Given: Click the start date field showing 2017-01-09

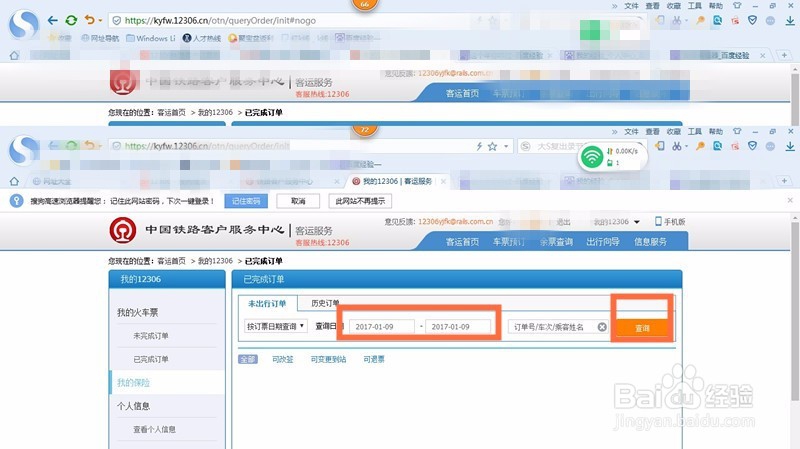Looking at the screenshot, I should 382,327.
